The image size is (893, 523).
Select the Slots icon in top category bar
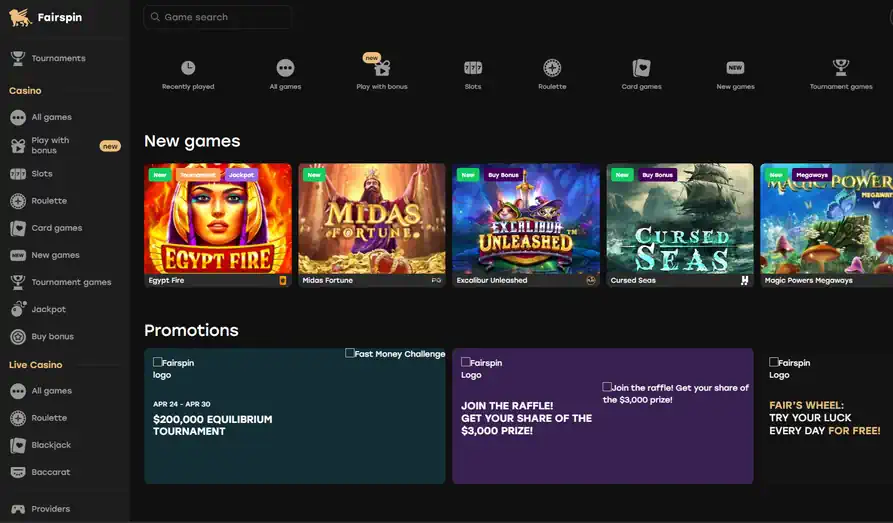pyautogui.click(x=473, y=68)
